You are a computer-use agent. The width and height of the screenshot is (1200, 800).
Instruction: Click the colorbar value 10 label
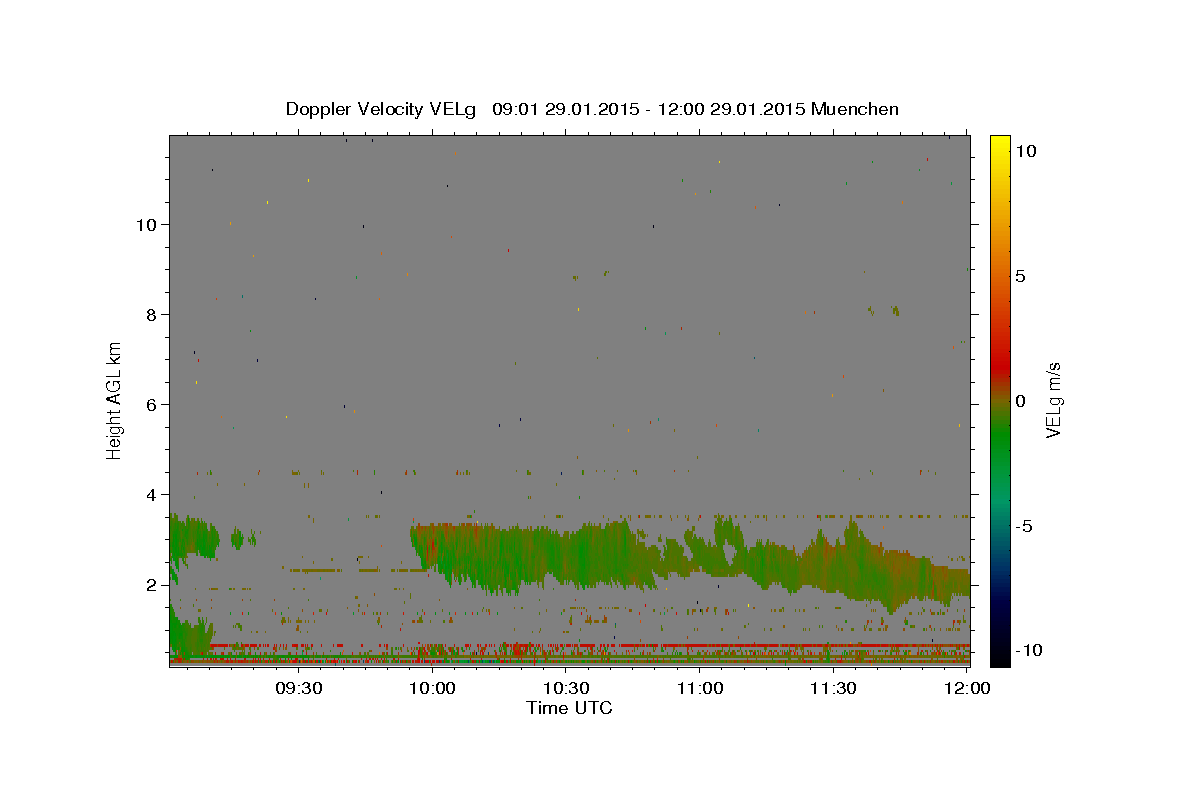tap(1025, 151)
